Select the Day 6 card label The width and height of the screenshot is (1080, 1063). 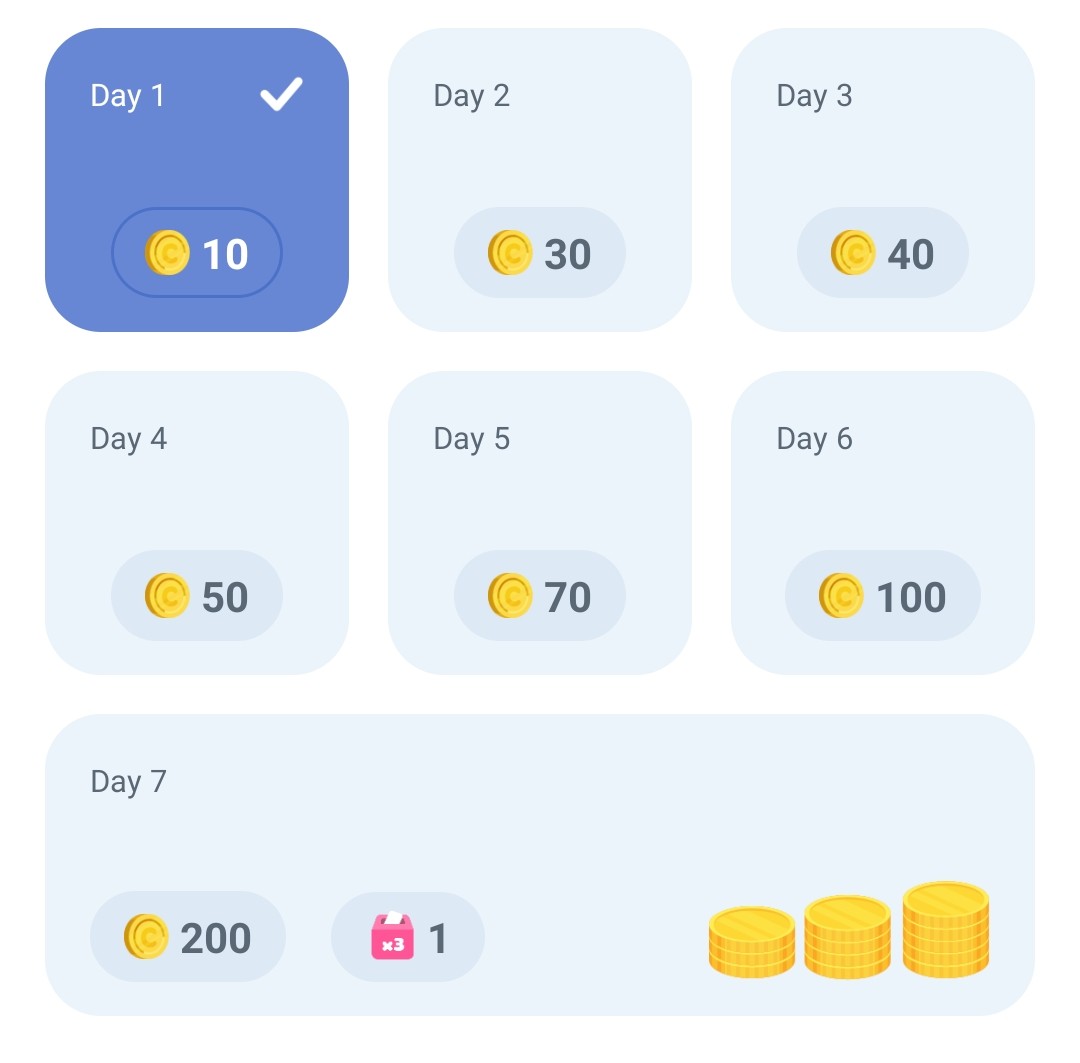pos(815,439)
